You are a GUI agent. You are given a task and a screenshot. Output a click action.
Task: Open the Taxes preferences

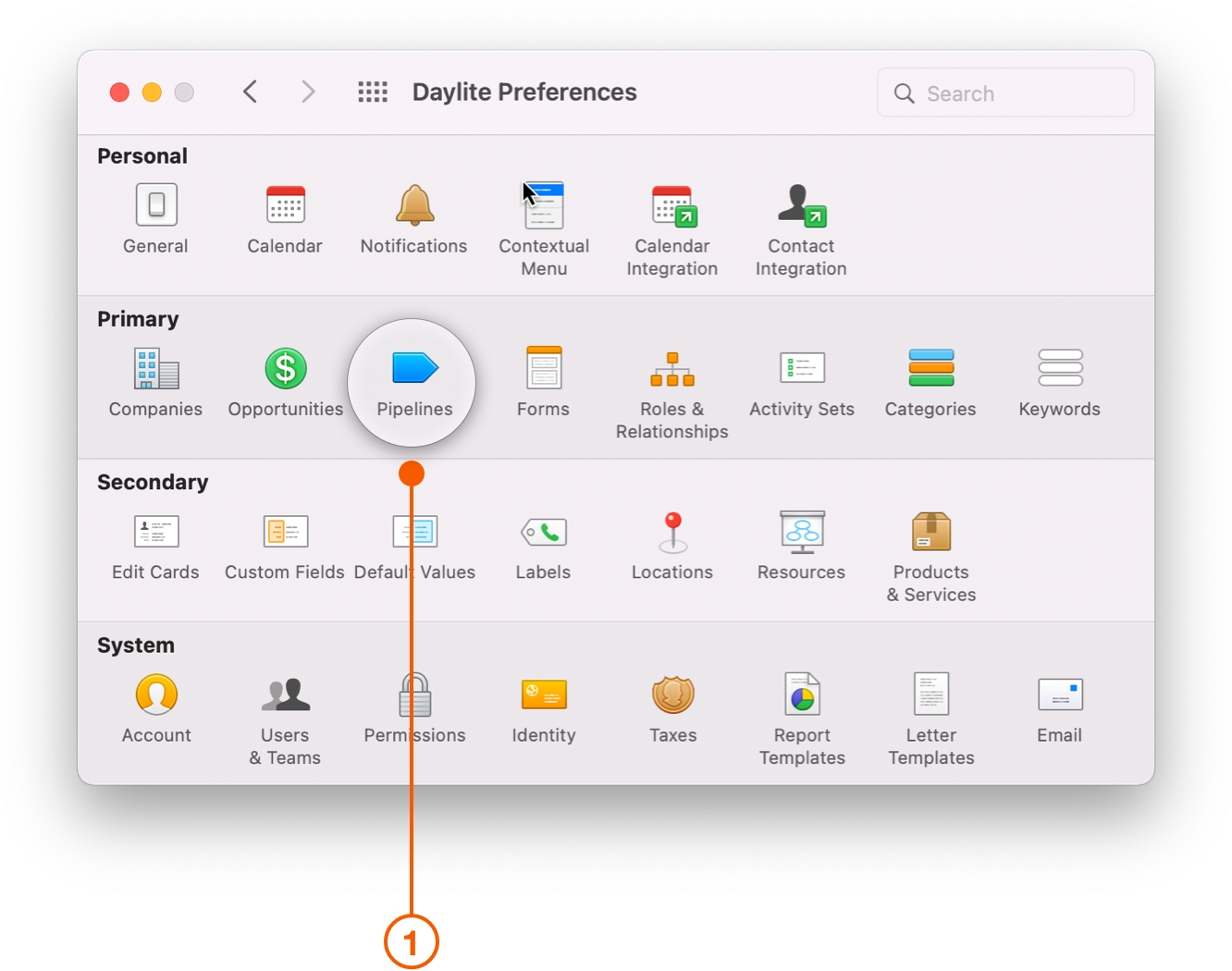[672, 695]
